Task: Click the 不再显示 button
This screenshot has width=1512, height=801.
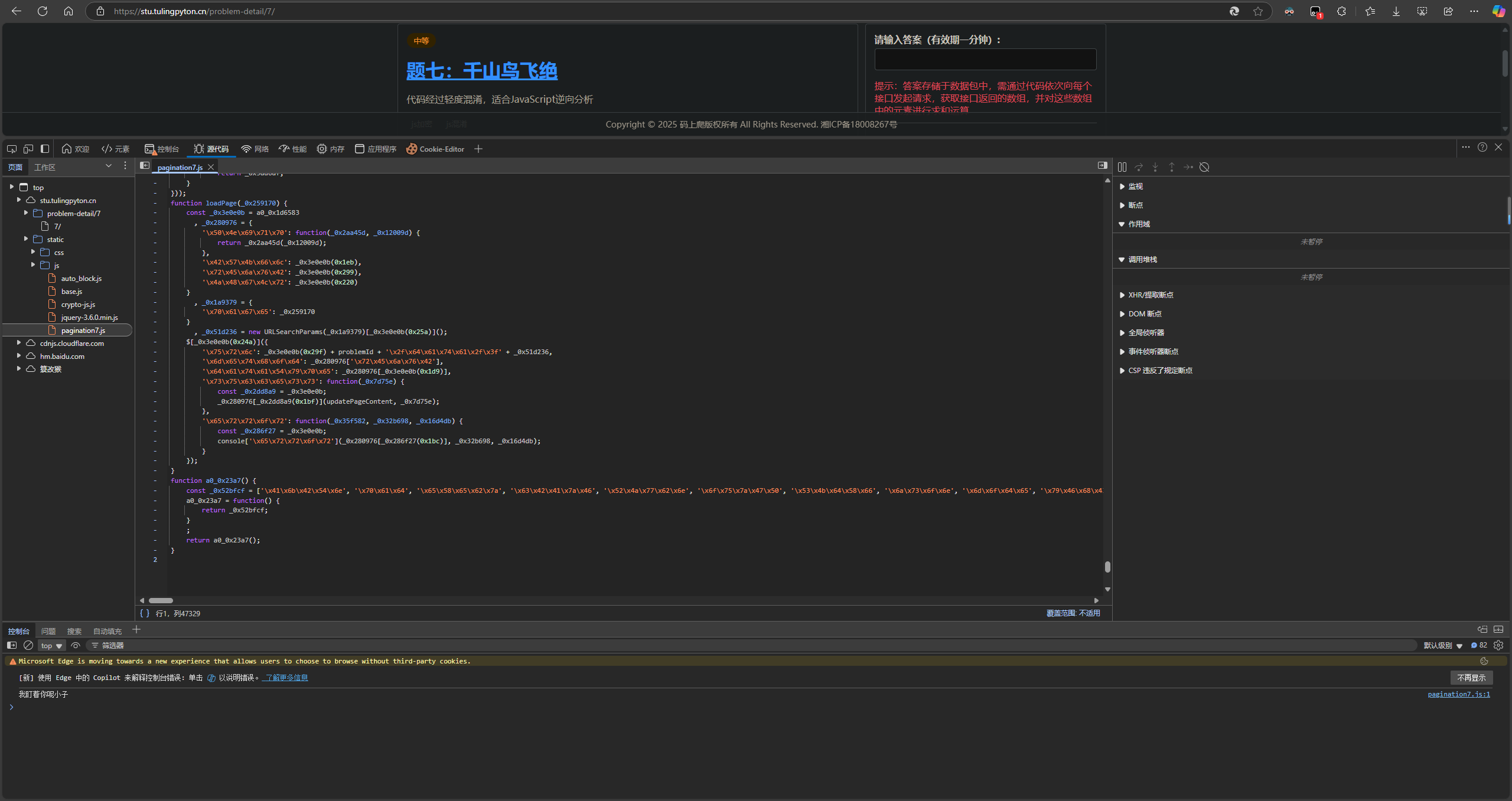Action: click(1471, 678)
